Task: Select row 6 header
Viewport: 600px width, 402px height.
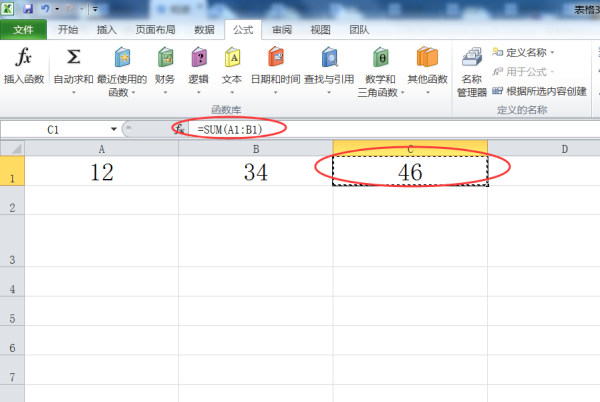Action: (x=12, y=340)
